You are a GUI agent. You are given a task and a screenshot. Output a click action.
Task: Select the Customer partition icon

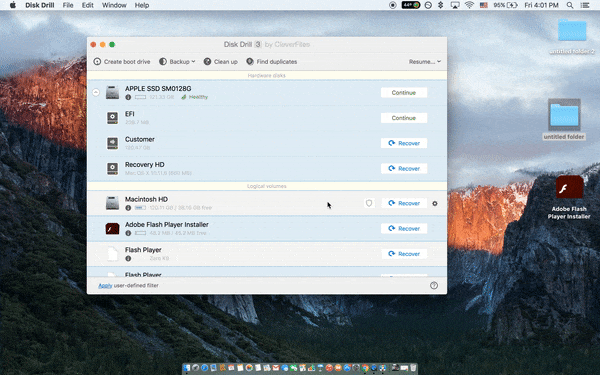point(112,143)
